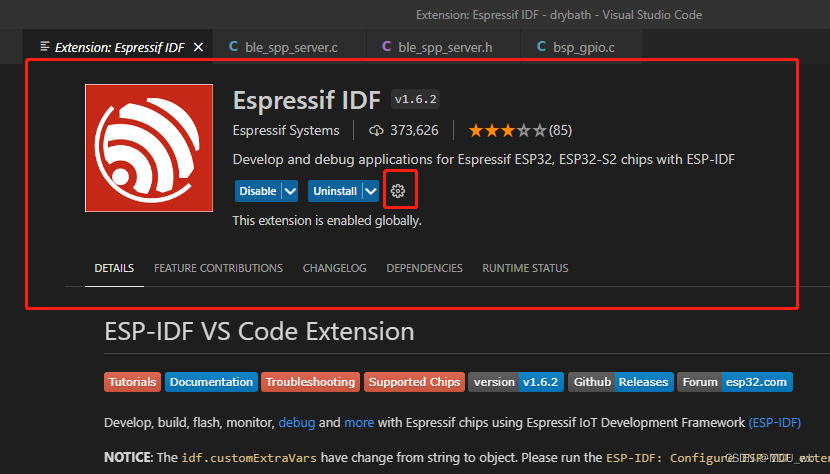830x474 pixels.
Task: Disable the Espressif IDF extension
Action: (x=258, y=191)
